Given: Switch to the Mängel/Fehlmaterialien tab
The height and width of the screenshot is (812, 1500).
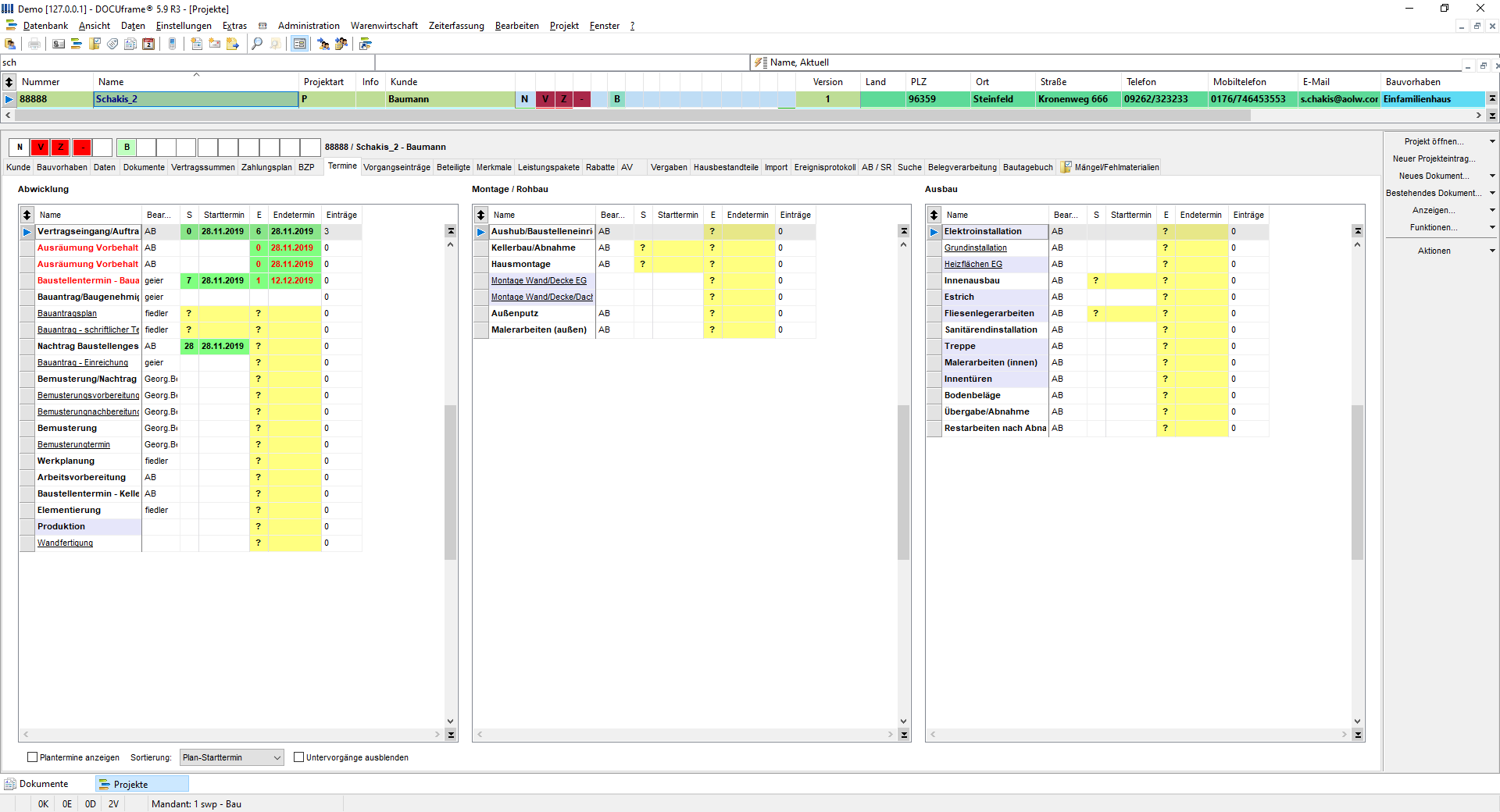Looking at the screenshot, I should coord(1110,167).
